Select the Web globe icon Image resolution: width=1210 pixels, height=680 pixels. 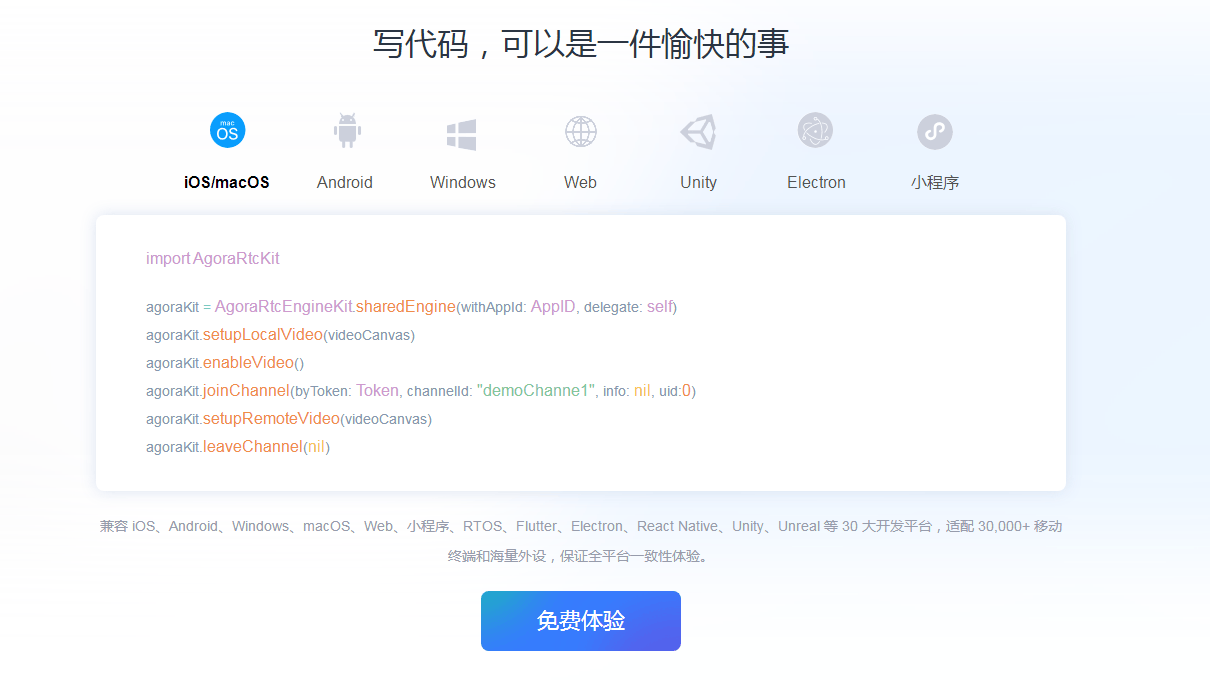click(581, 132)
